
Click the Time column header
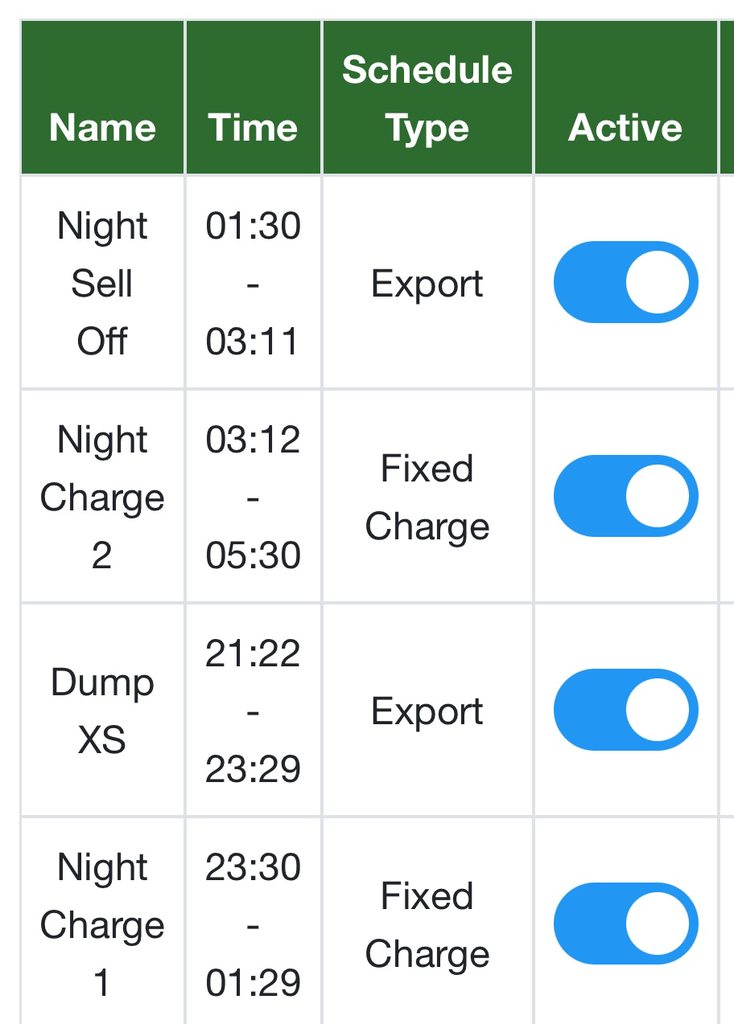click(x=253, y=128)
